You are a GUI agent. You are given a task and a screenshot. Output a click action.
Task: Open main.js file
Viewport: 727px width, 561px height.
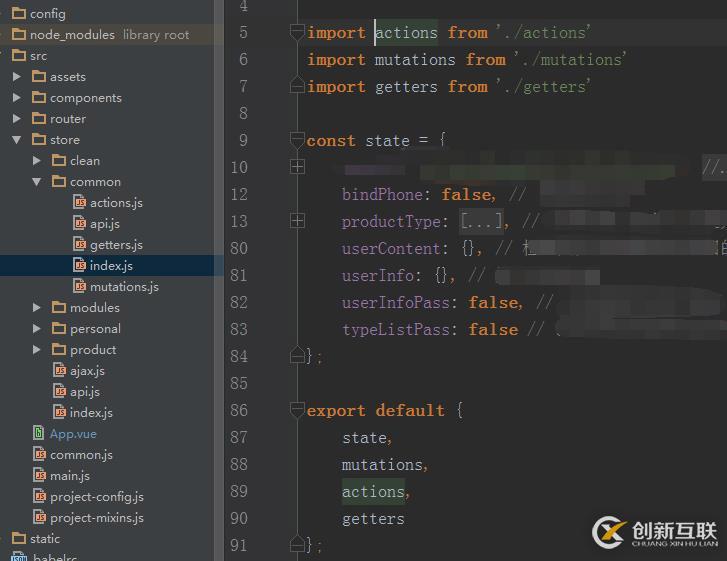pyautogui.click(x=70, y=476)
